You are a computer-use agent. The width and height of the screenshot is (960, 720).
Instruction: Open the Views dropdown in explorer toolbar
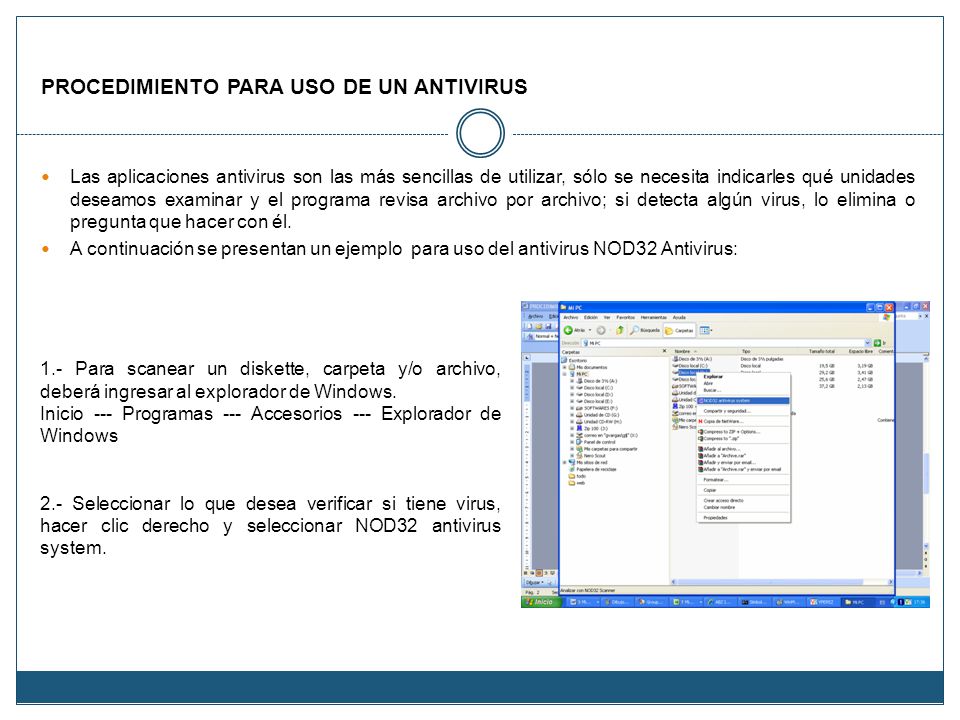pos(705,330)
